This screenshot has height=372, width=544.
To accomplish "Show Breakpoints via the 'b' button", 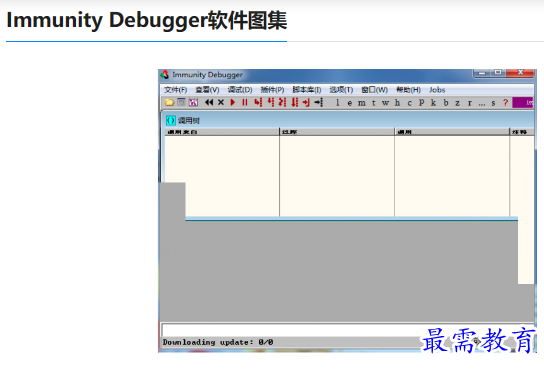I will click(446, 103).
